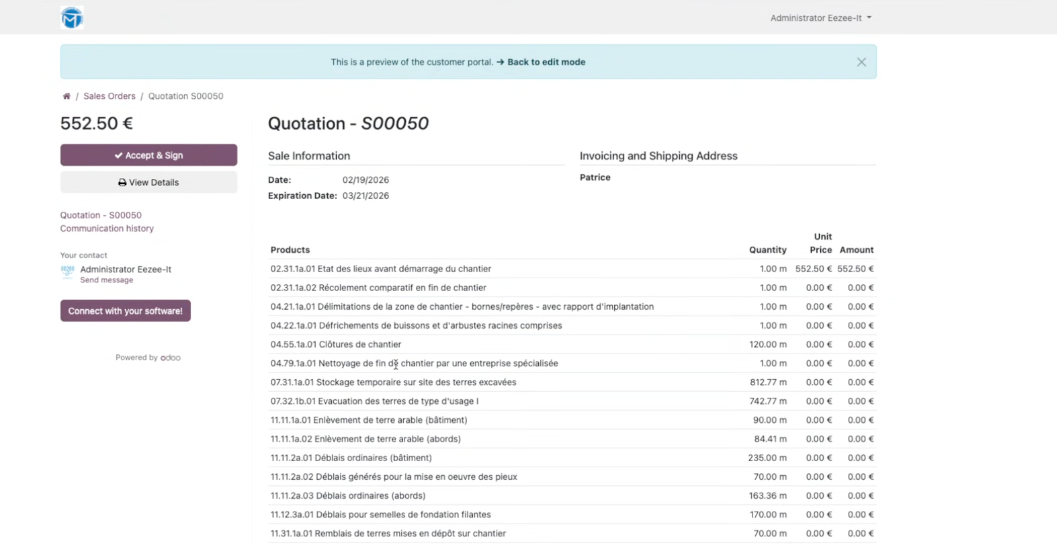The image size is (1057, 545).
Task: Click the Odoo logo in Powered by
Action: click(x=170, y=358)
